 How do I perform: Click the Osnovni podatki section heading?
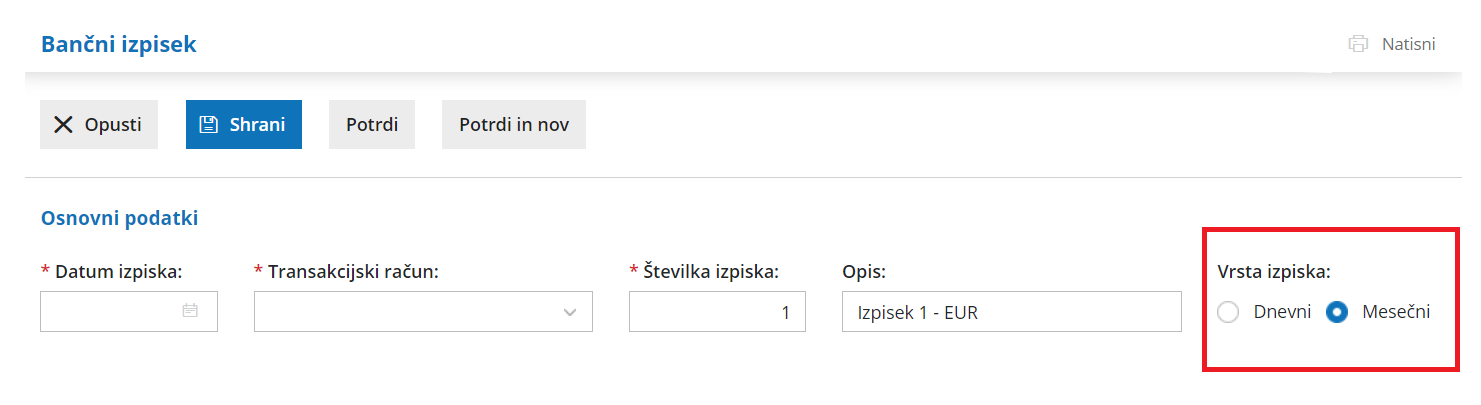pos(119,218)
